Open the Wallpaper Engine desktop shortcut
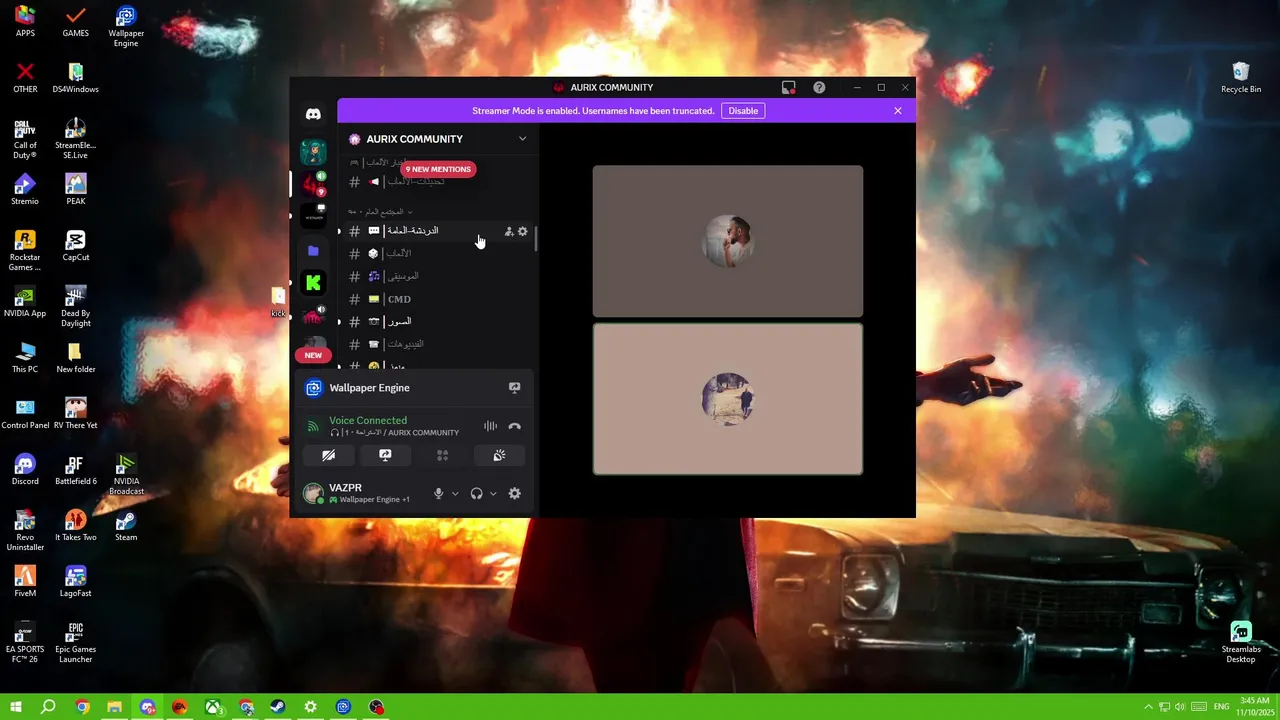 coord(126,27)
